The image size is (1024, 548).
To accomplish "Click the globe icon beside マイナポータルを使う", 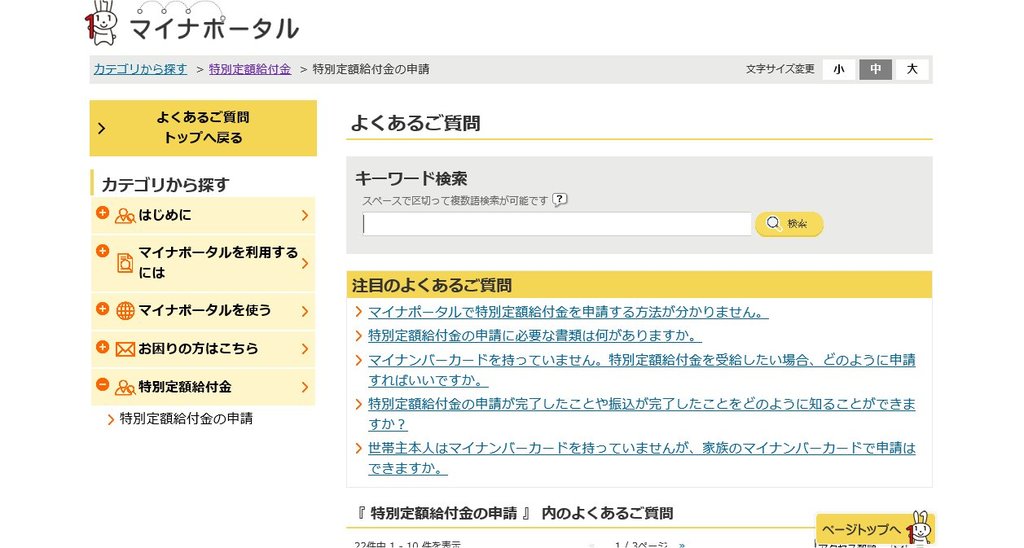I will (x=125, y=311).
